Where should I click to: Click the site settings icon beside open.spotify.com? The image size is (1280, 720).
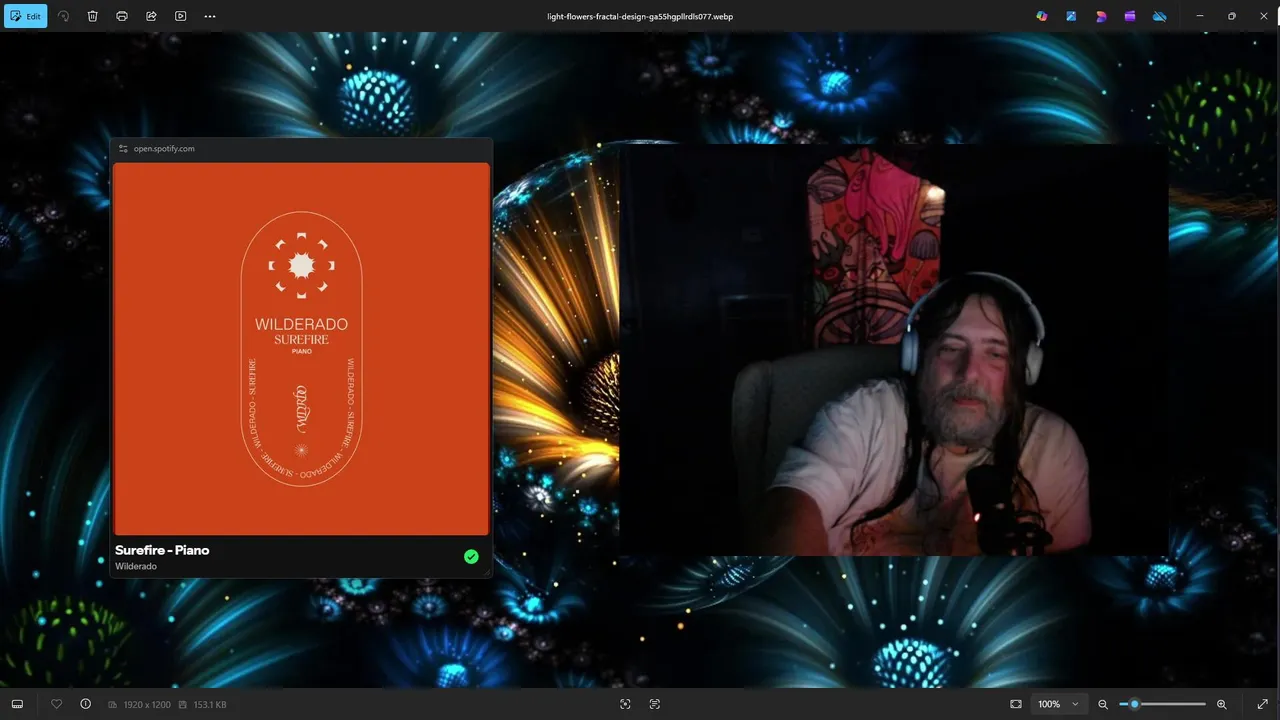(123, 148)
